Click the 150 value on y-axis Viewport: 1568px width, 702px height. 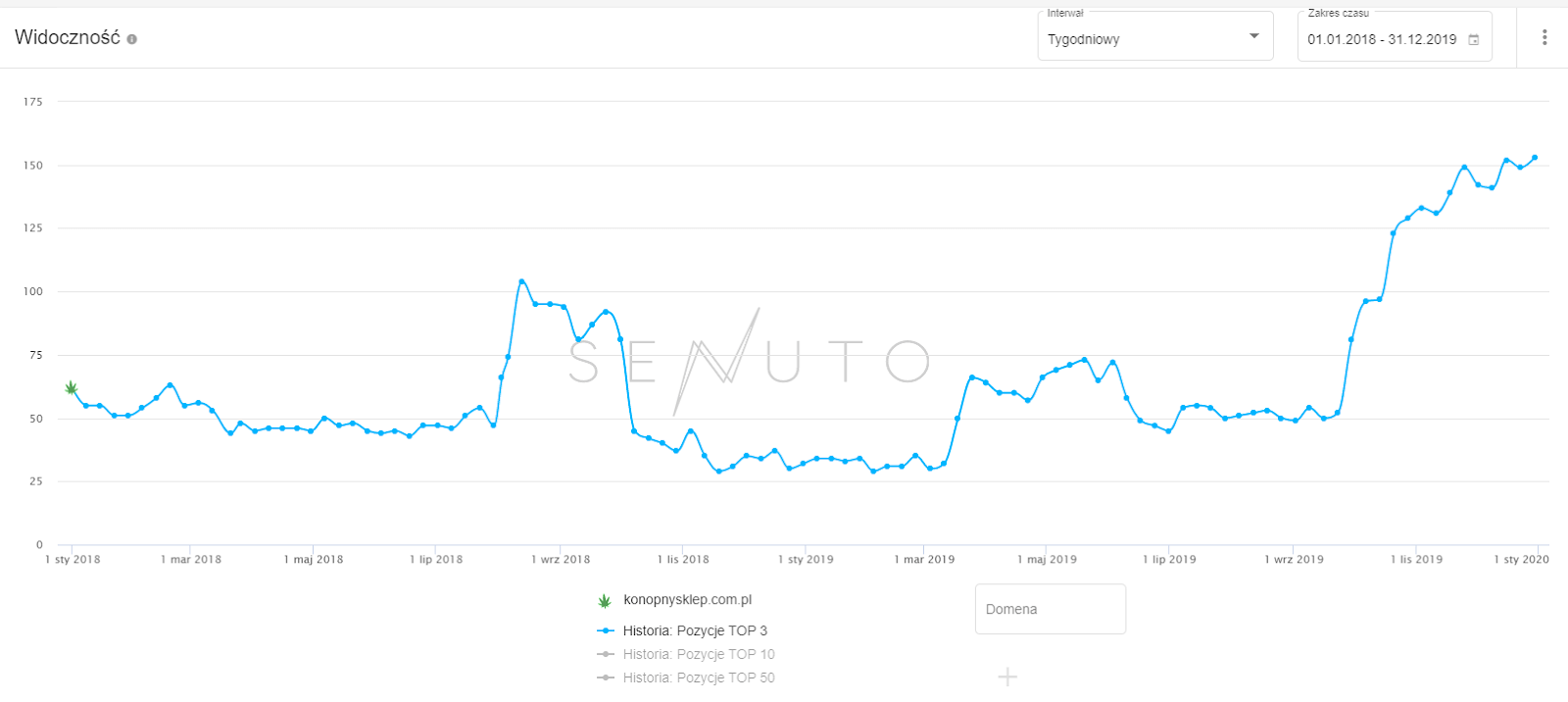coord(33,166)
